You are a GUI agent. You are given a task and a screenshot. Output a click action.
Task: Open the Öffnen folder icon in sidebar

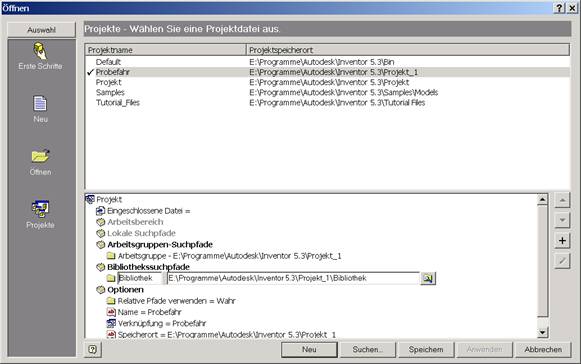click(x=40, y=156)
